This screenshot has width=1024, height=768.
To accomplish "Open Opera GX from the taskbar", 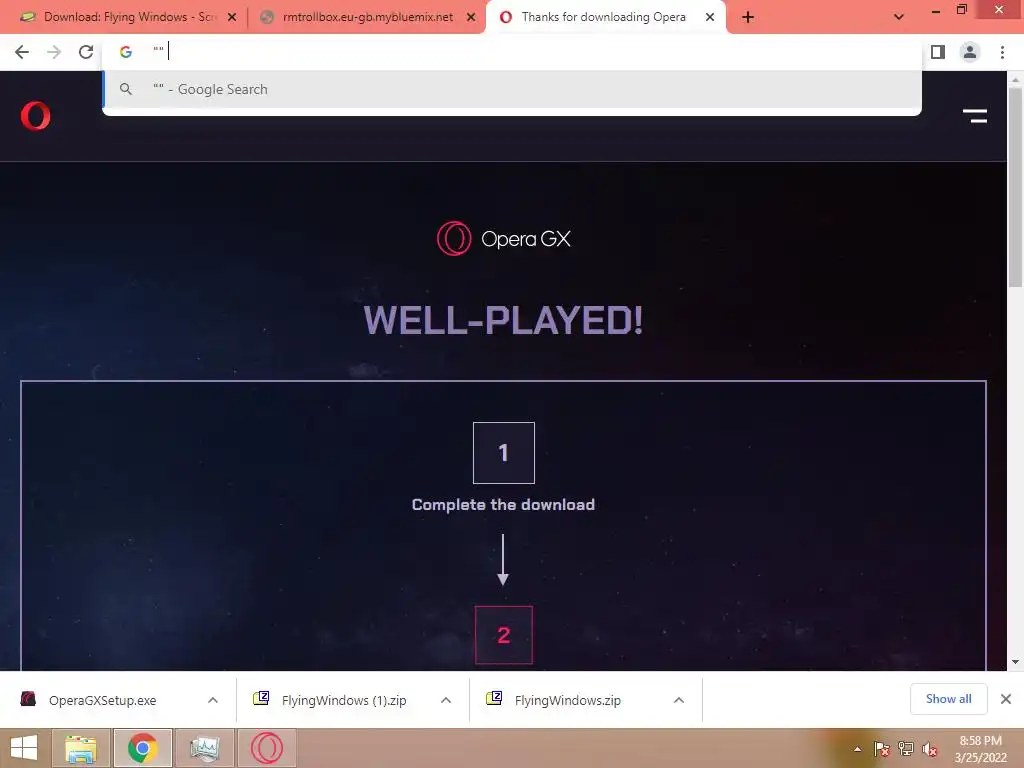I will pyautogui.click(x=266, y=748).
